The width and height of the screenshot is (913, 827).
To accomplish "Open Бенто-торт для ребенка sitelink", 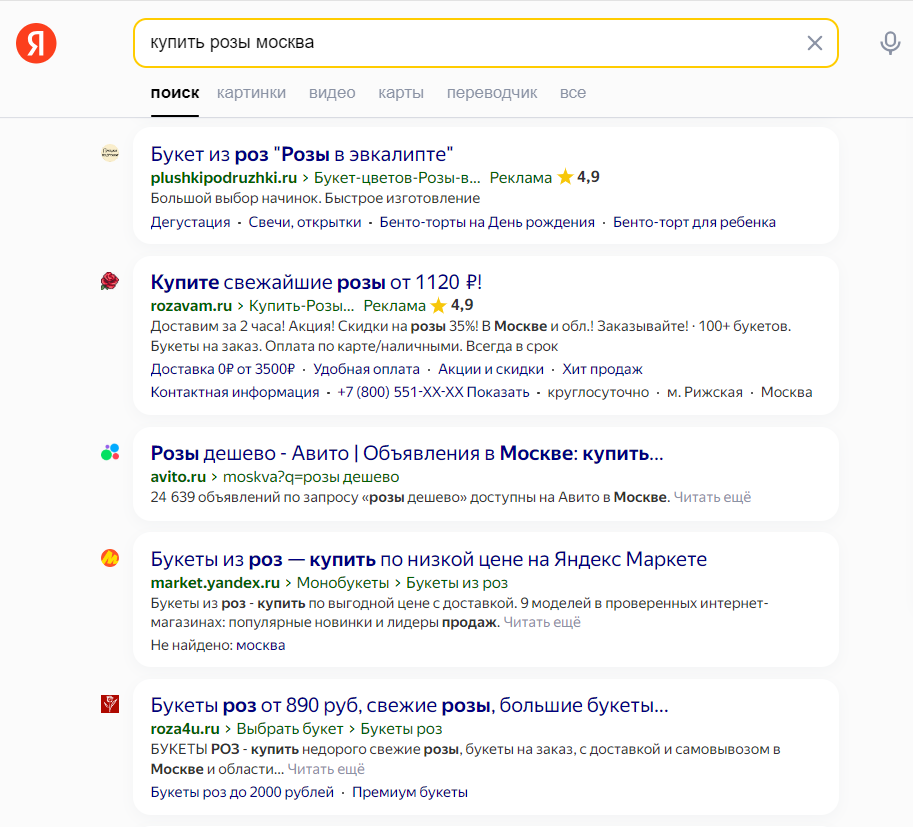I will coord(695,222).
